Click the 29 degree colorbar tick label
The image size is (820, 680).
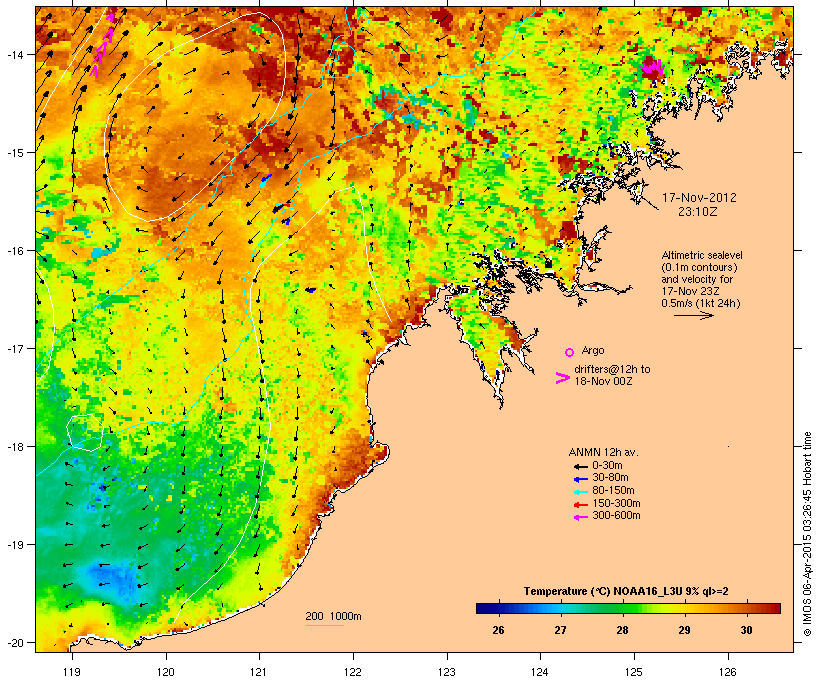(x=685, y=630)
